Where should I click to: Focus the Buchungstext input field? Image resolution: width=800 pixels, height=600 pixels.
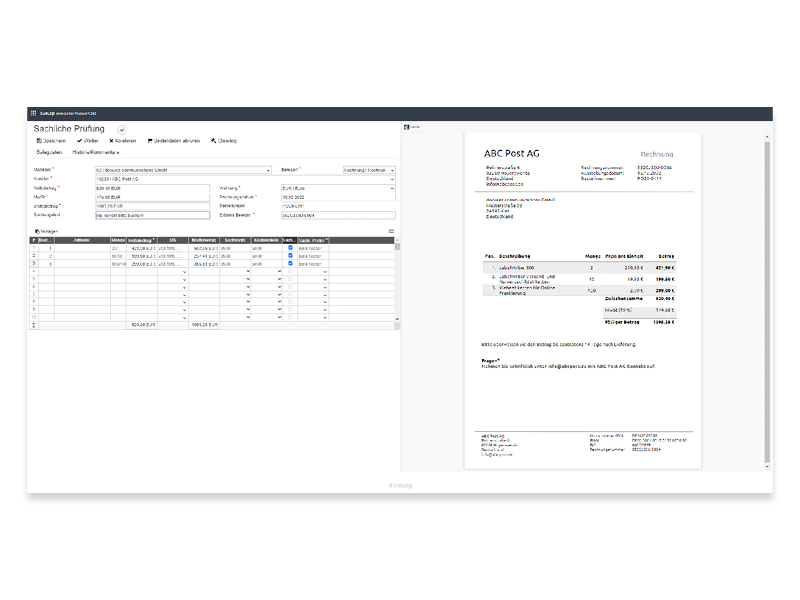click(x=152, y=215)
